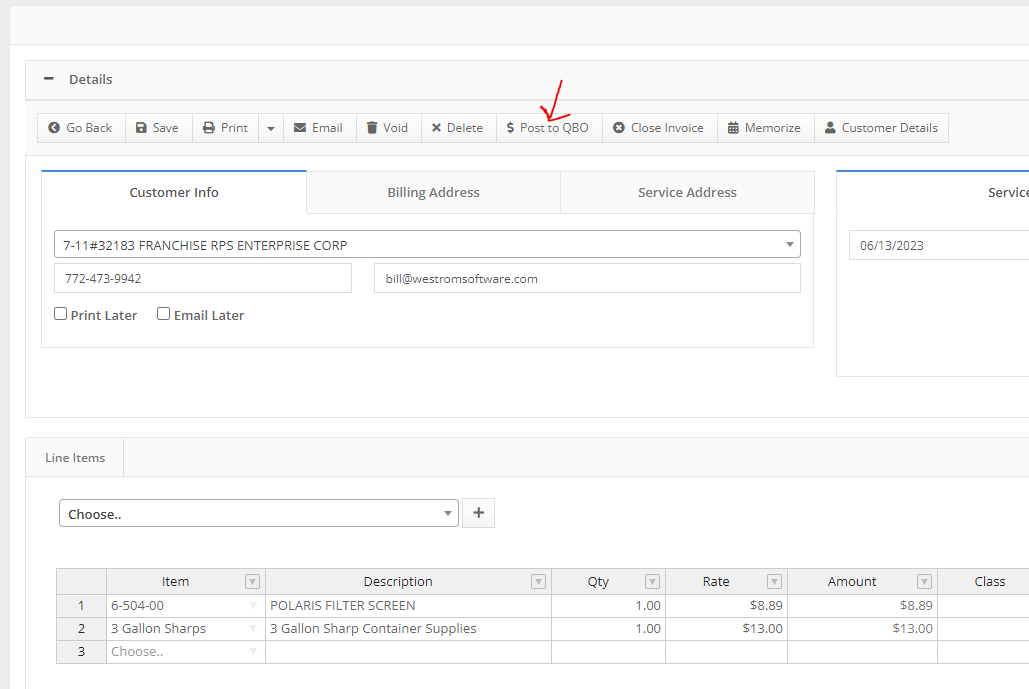Click the Email toolbar button

[319, 128]
